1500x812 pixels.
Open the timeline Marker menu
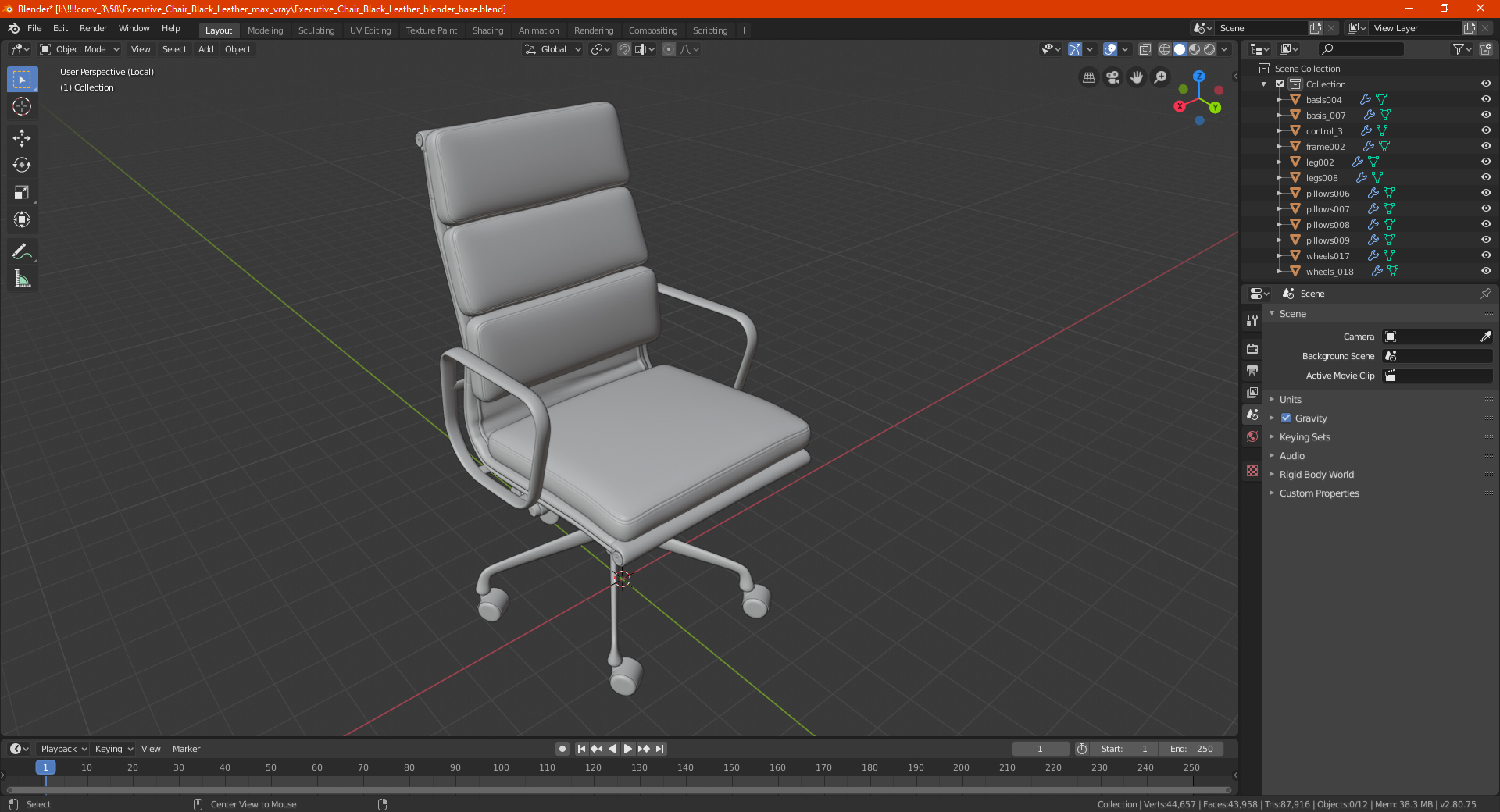[186, 749]
